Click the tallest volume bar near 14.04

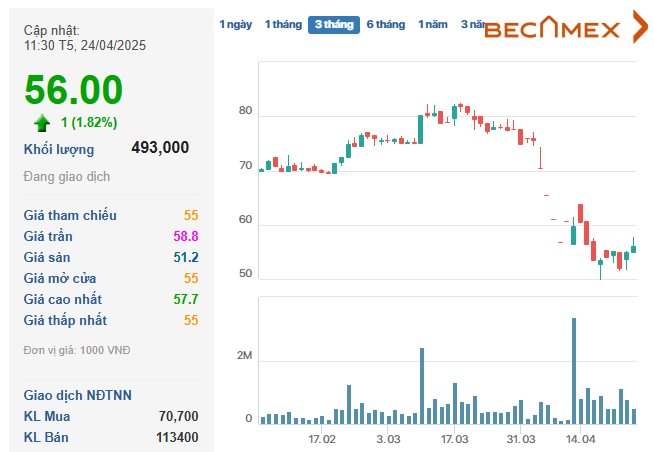point(574,370)
